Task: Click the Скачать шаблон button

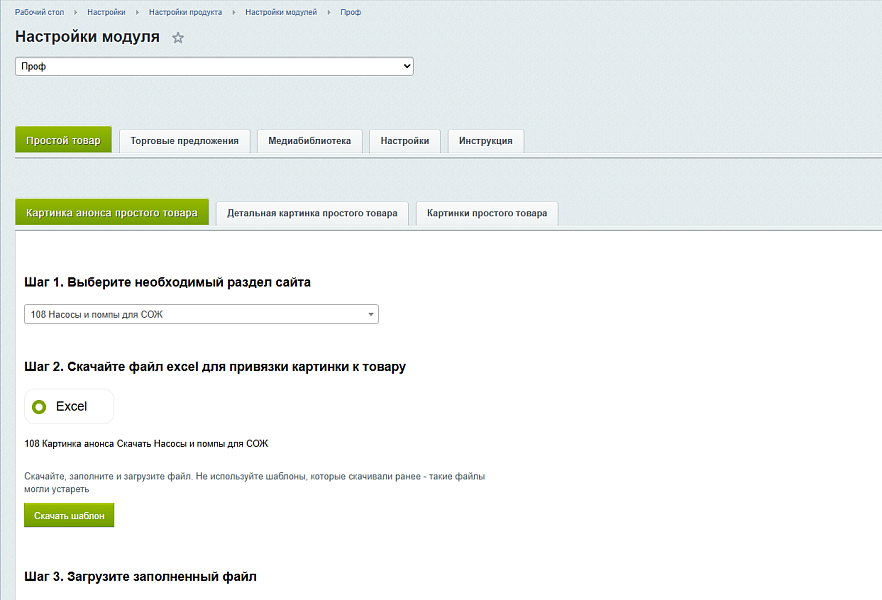Action: coord(69,516)
